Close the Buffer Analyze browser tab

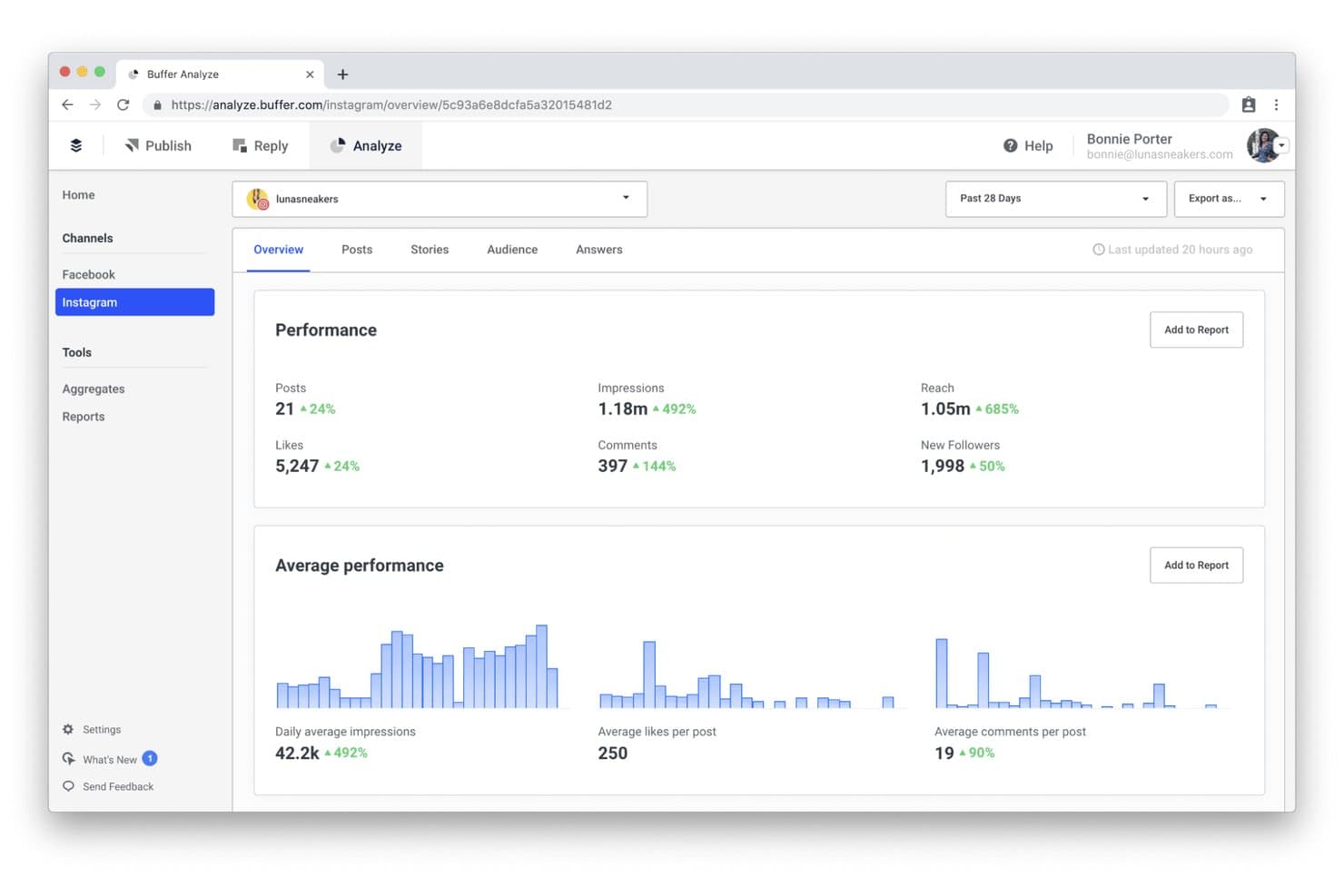coord(310,74)
